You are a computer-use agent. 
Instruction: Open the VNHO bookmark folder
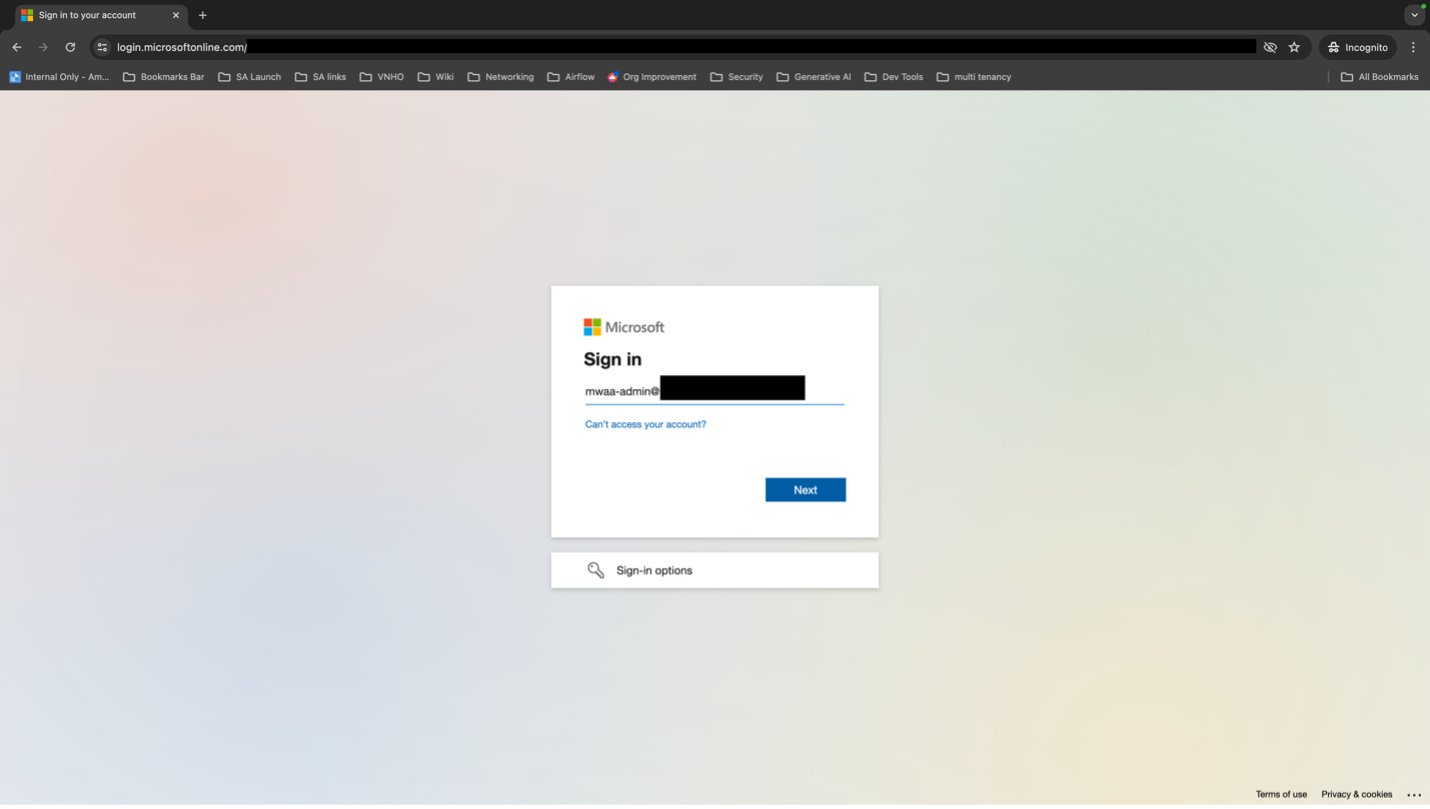[382, 77]
